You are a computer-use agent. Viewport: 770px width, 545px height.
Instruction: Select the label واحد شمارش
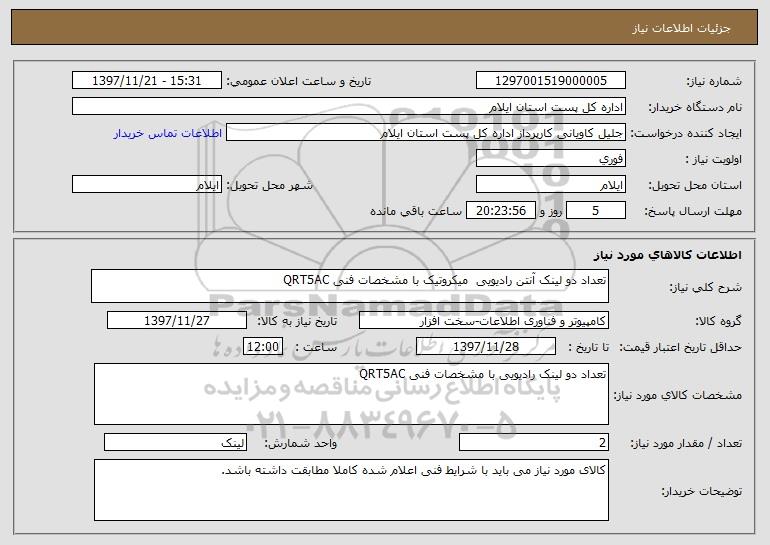(301, 443)
